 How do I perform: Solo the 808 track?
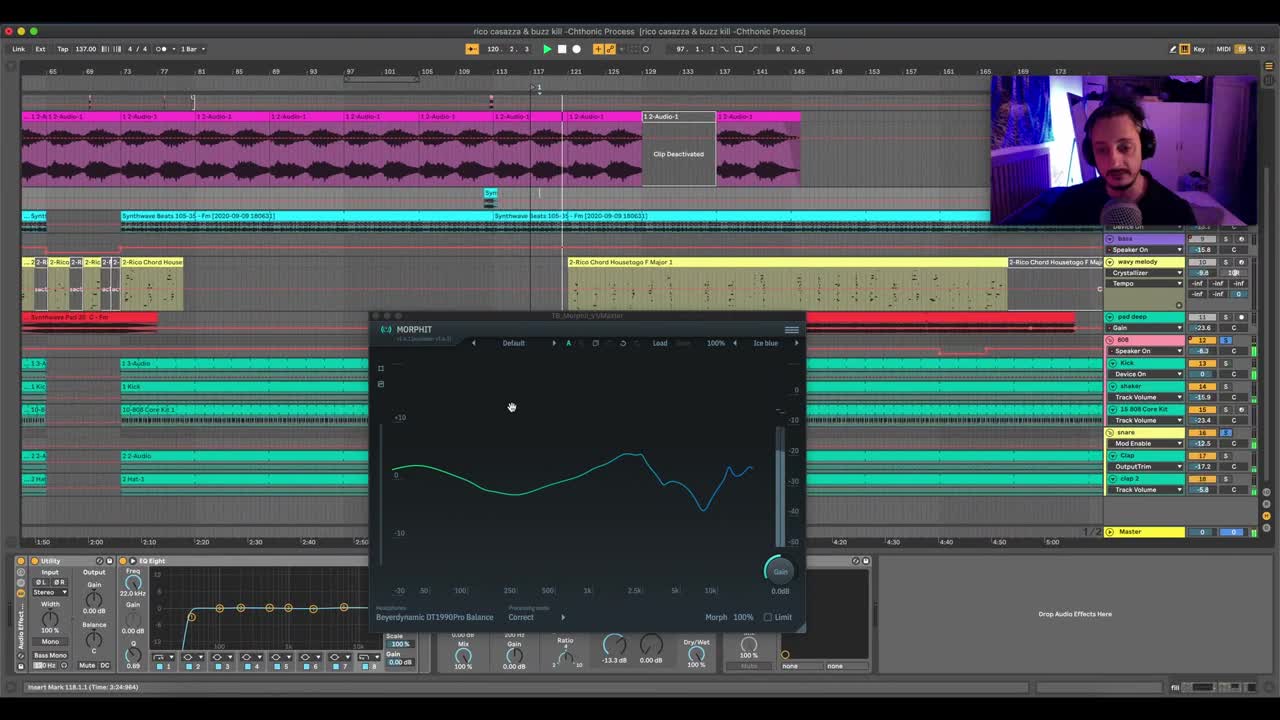tap(1226, 340)
